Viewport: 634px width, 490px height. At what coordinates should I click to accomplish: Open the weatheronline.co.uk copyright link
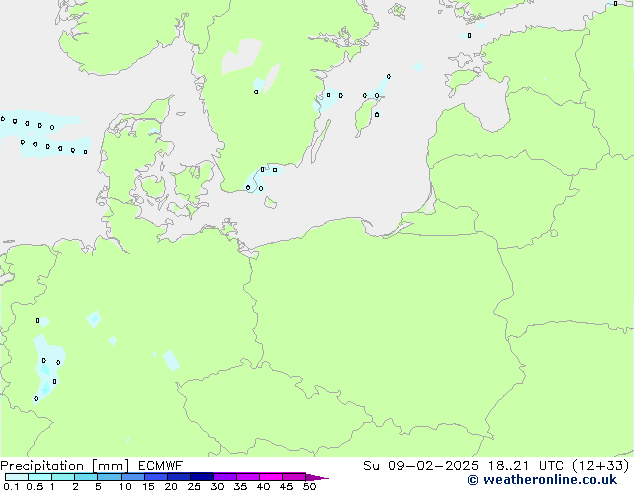(x=542, y=480)
